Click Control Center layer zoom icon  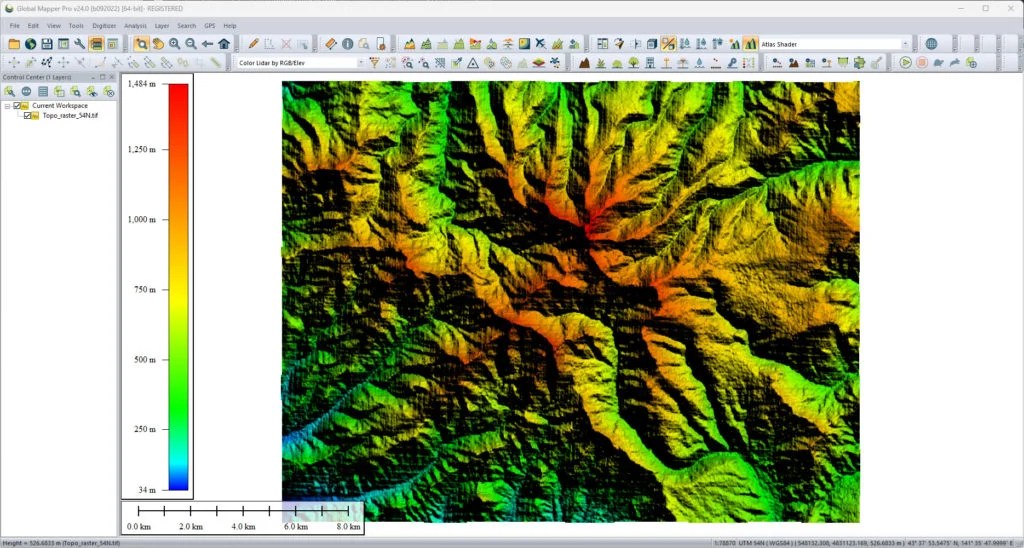(x=76, y=91)
